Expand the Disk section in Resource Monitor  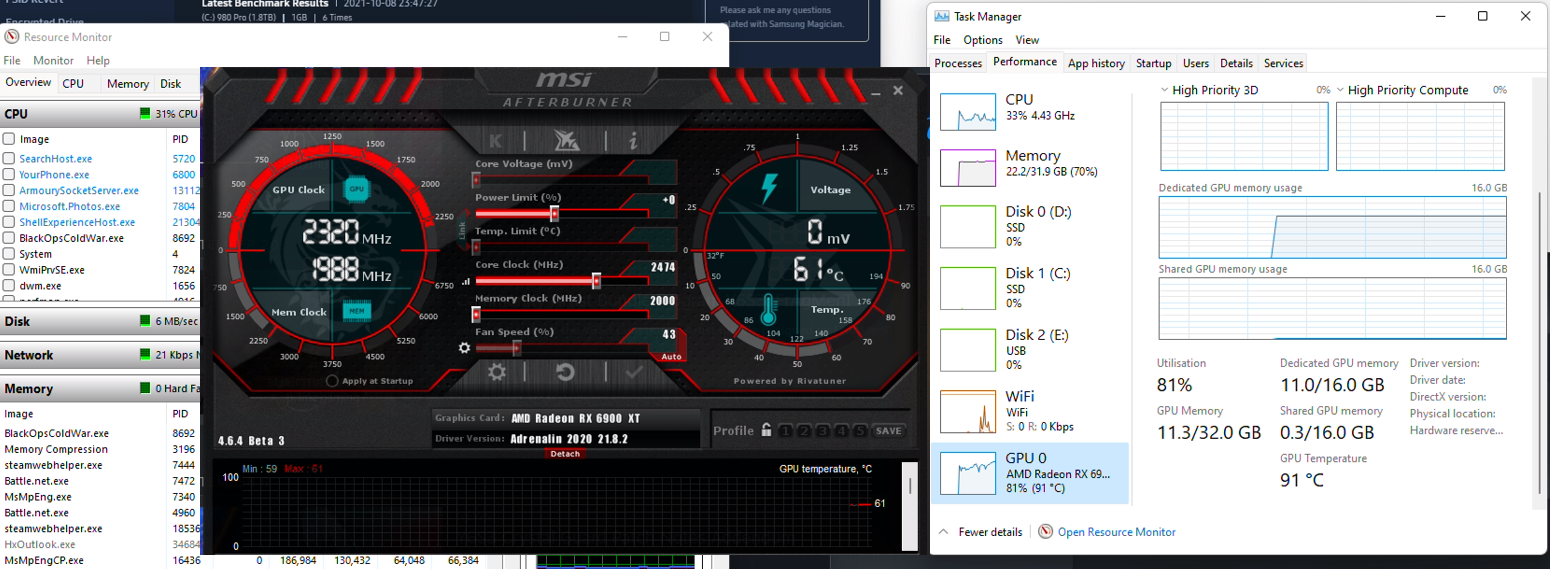[100, 322]
